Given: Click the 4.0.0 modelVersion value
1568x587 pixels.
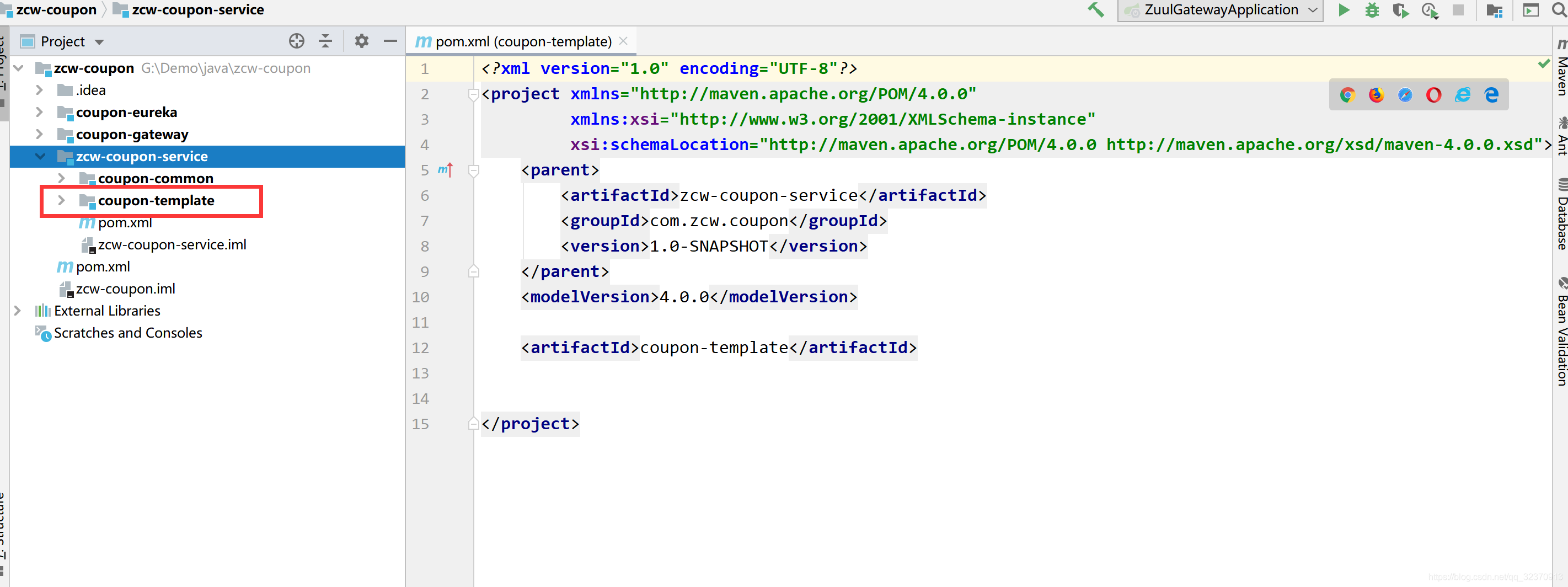Looking at the screenshot, I should pyautogui.click(x=684, y=297).
